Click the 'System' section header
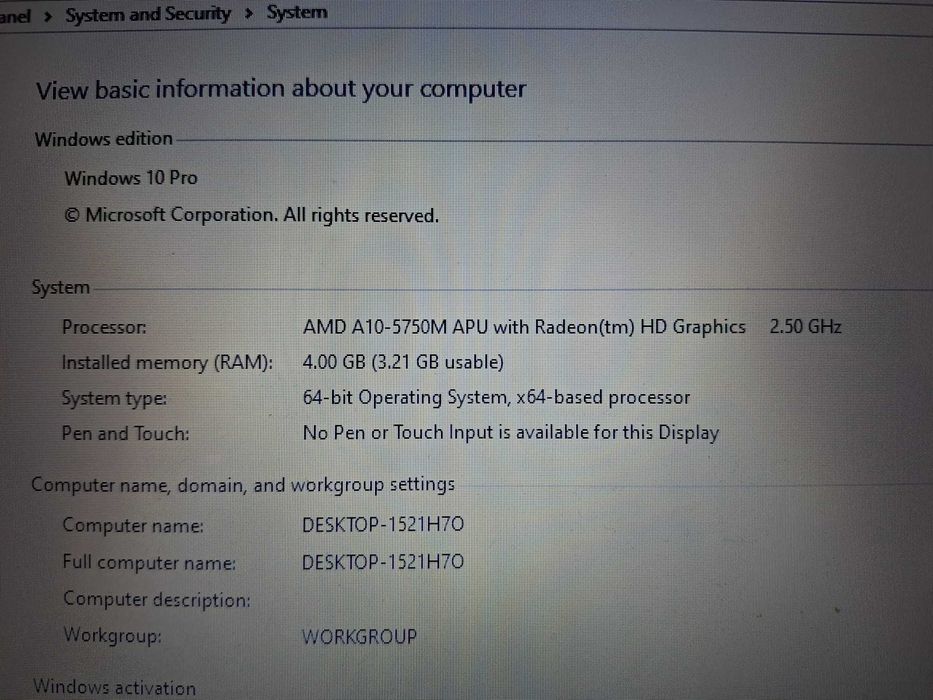This screenshot has height=700, width=933. point(61,288)
